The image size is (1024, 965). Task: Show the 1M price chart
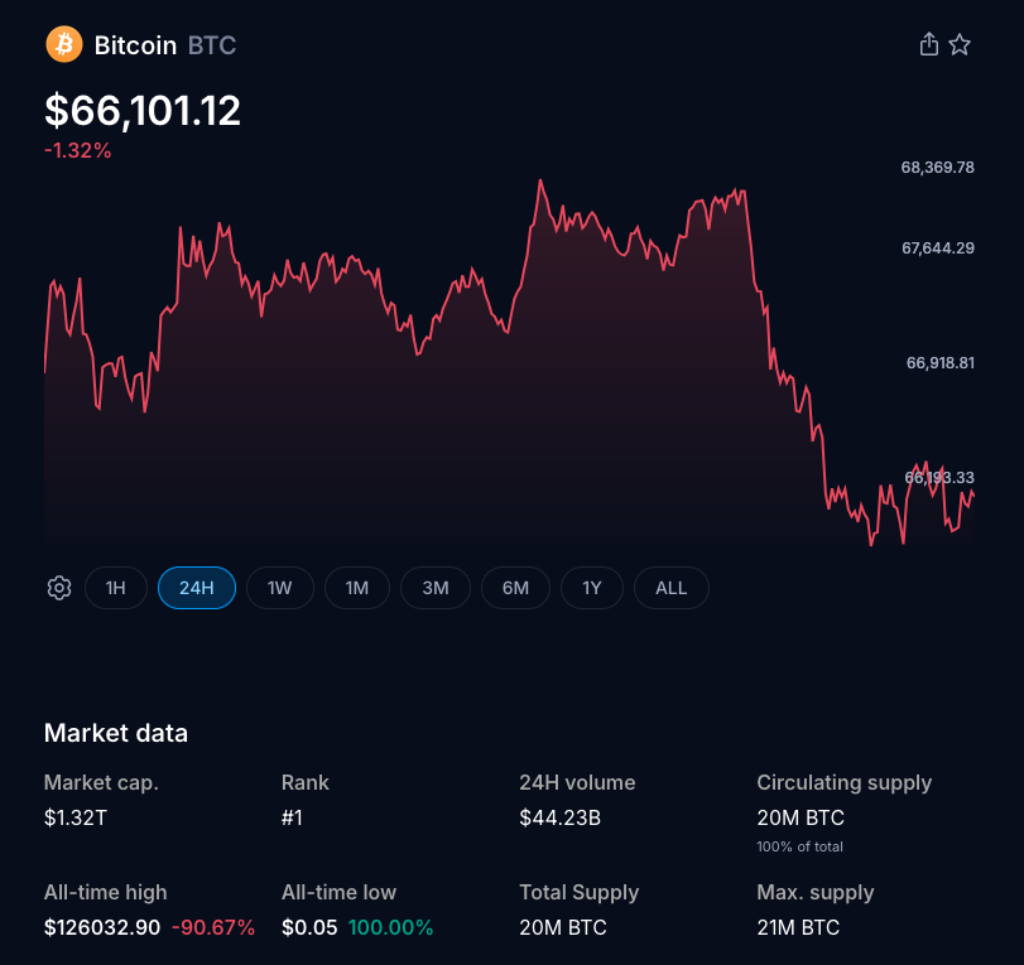click(357, 588)
